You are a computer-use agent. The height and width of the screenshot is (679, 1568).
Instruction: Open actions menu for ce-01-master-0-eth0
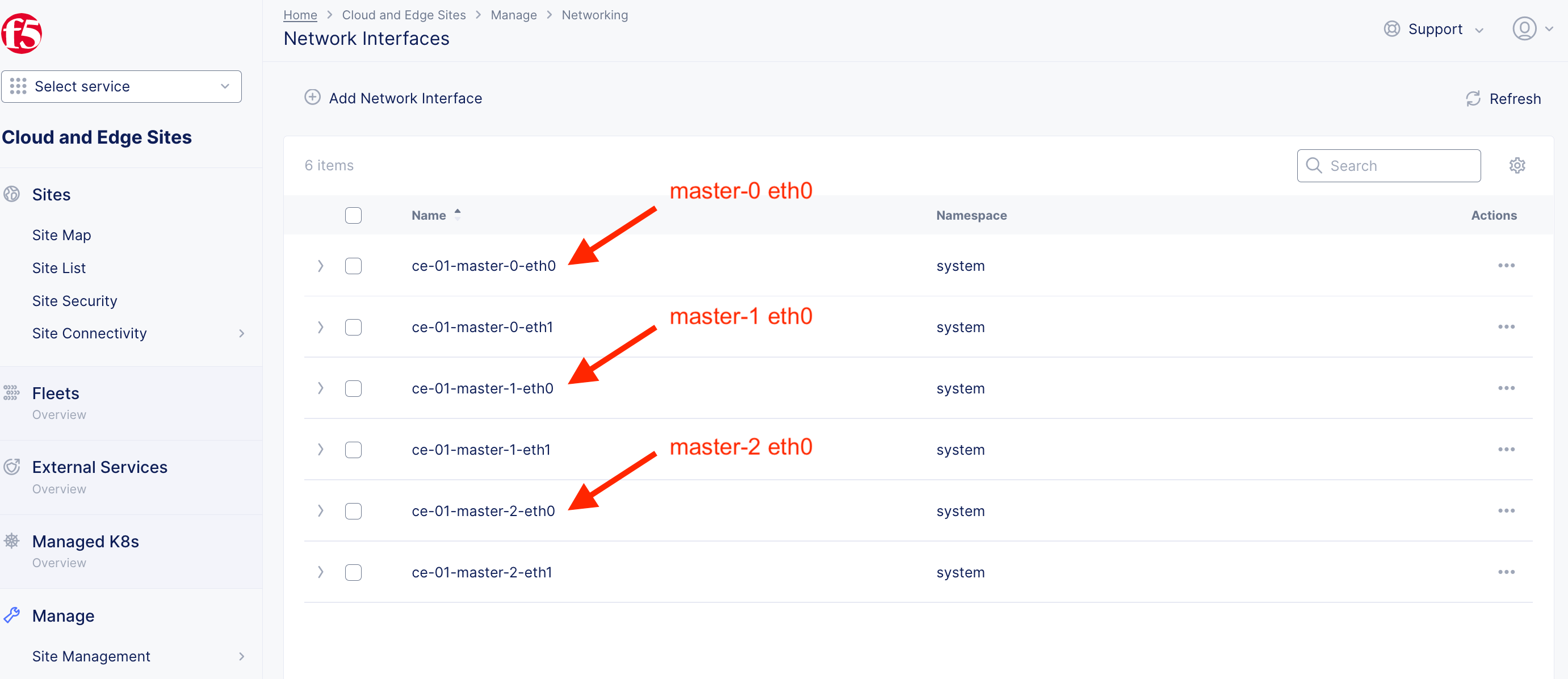point(1506,266)
